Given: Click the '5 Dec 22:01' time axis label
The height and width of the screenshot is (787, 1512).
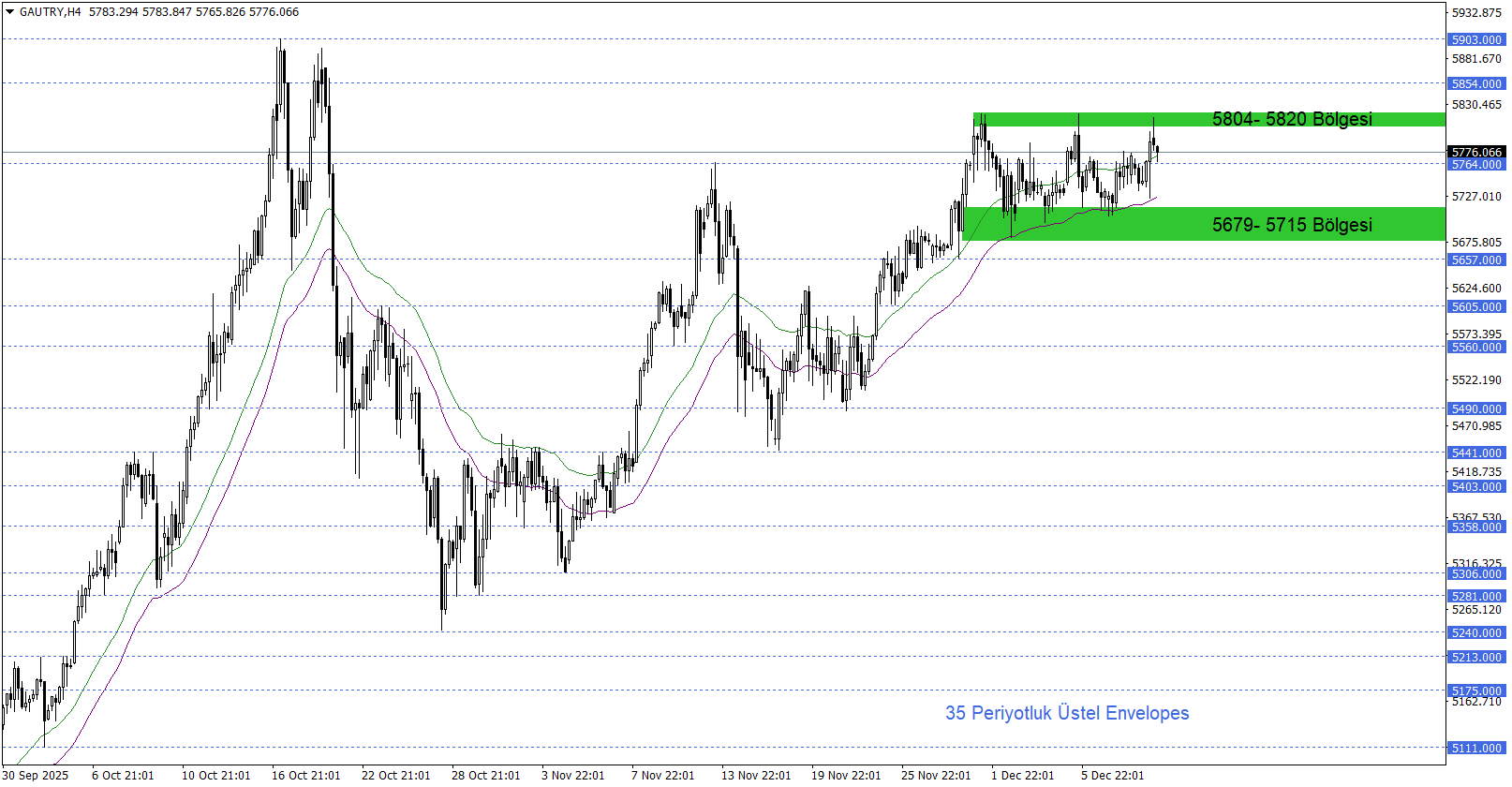Looking at the screenshot, I should (1112, 775).
